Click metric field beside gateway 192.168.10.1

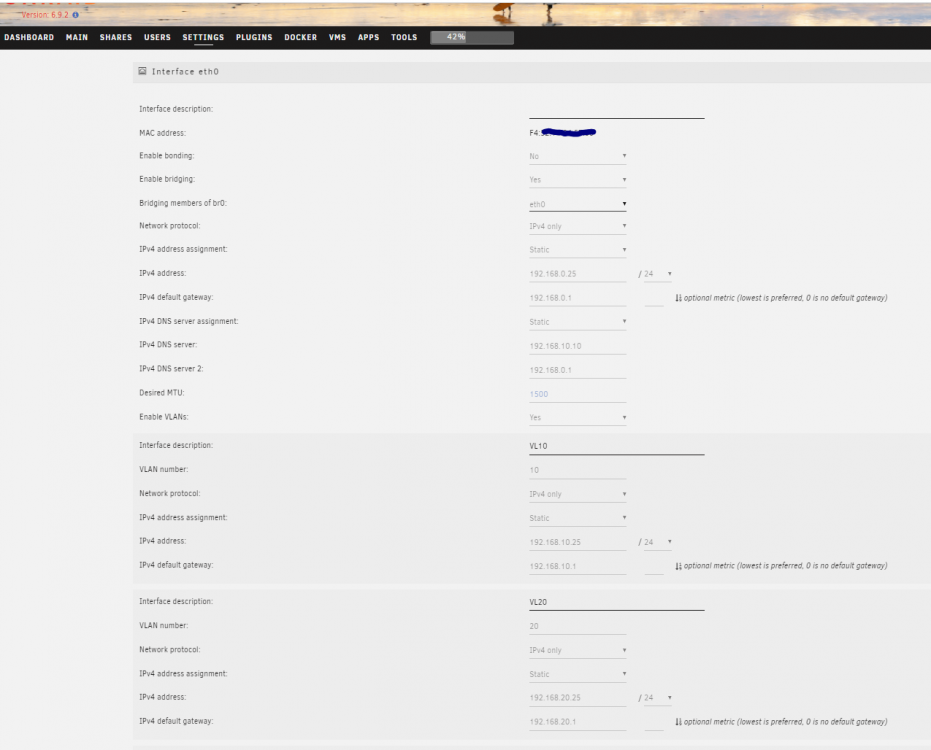click(x=654, y=567)
